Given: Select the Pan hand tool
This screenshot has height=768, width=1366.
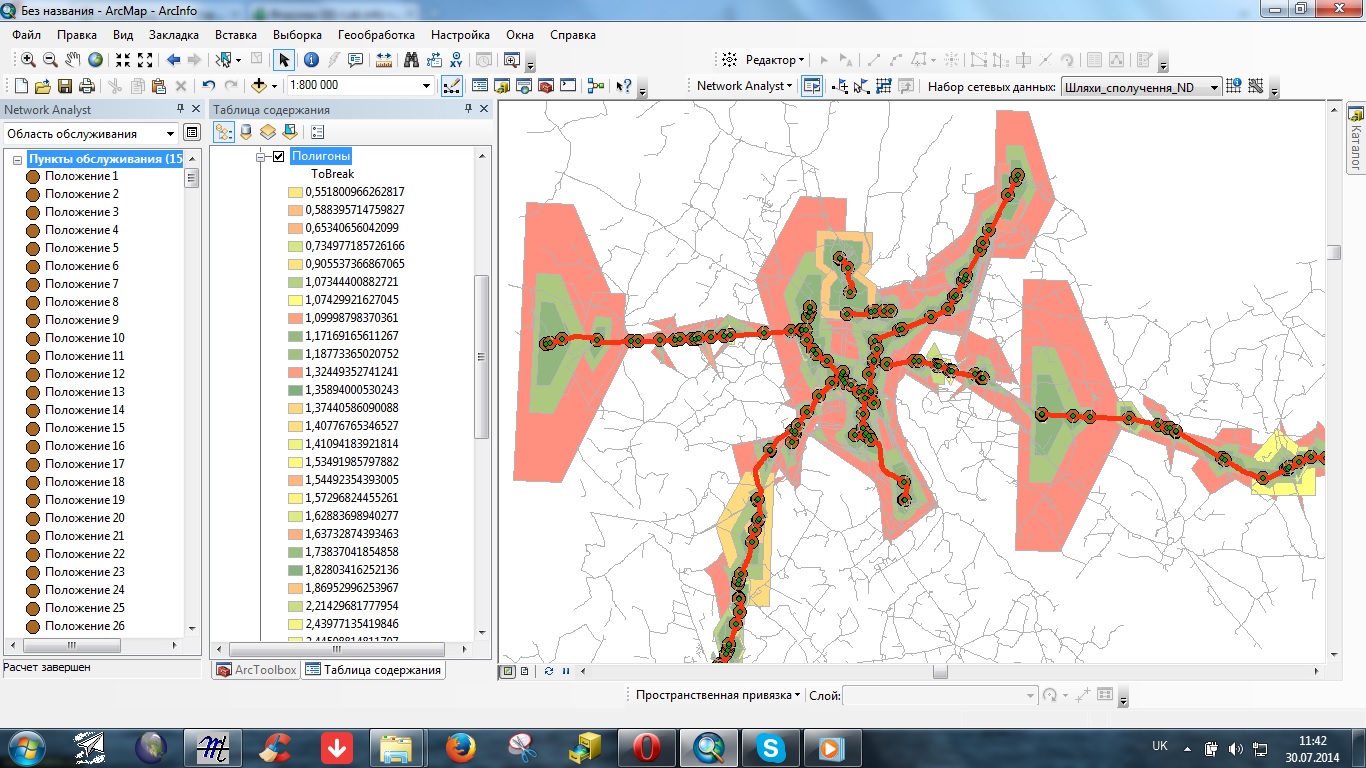Looking at the screenshot, I should click(72, 60).
